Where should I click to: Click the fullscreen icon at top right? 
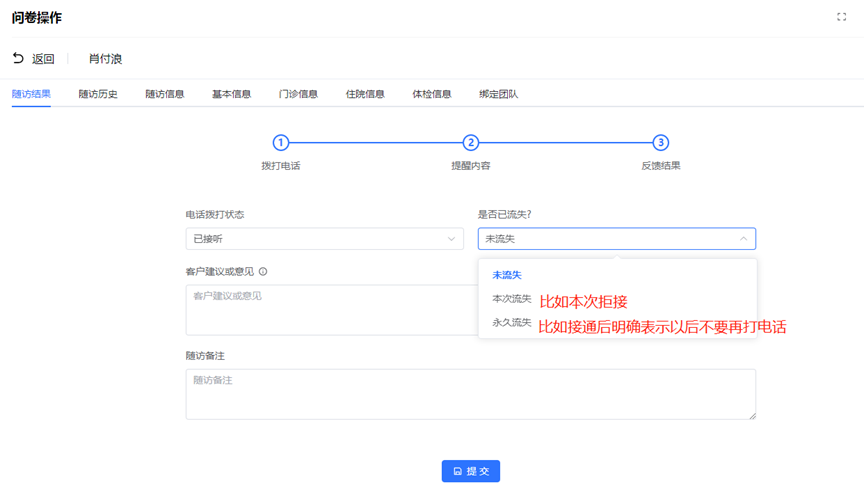click(841, 17)
